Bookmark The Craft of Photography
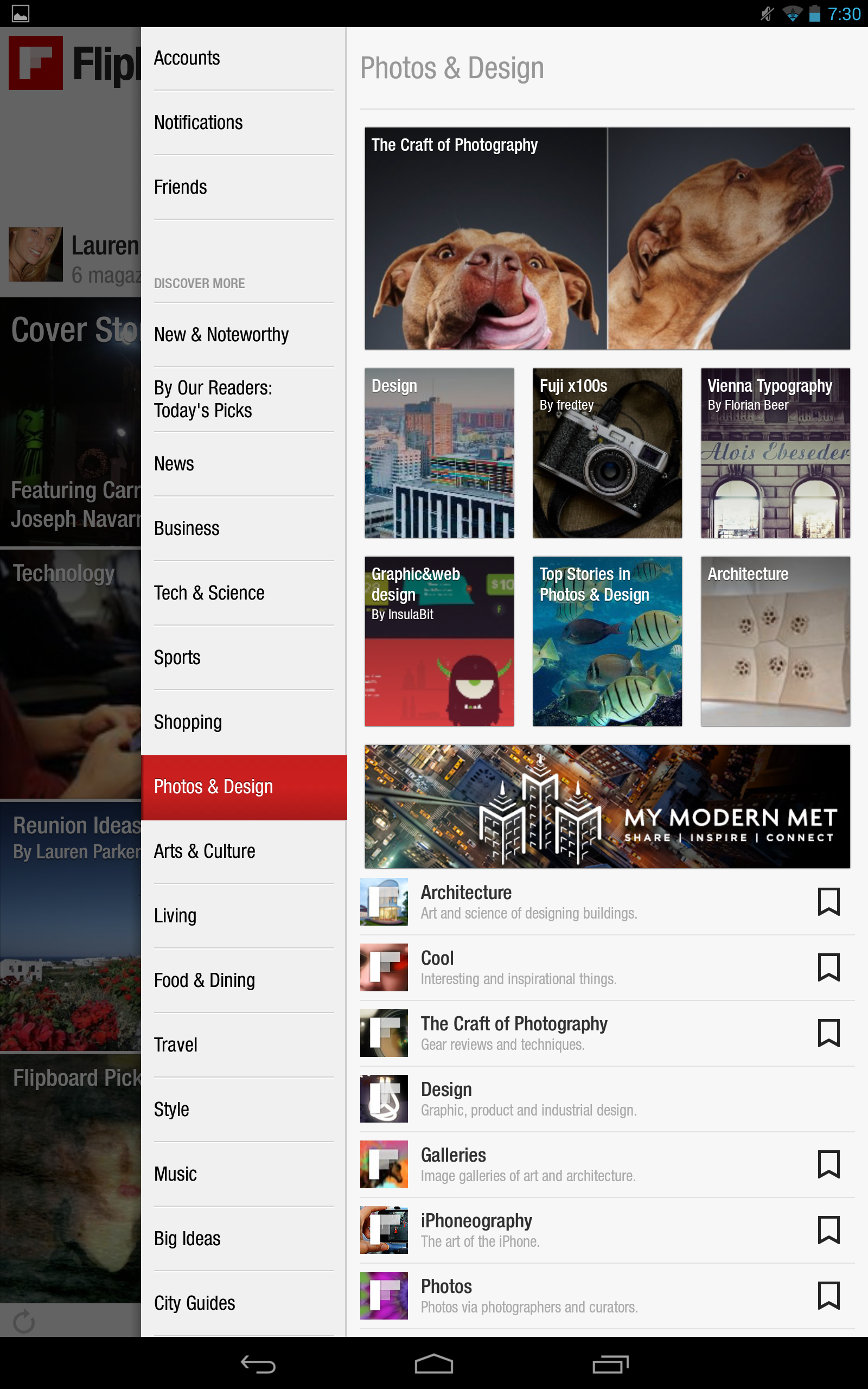The width and height of the screenshot is (868, 1389). point(828,1033)
